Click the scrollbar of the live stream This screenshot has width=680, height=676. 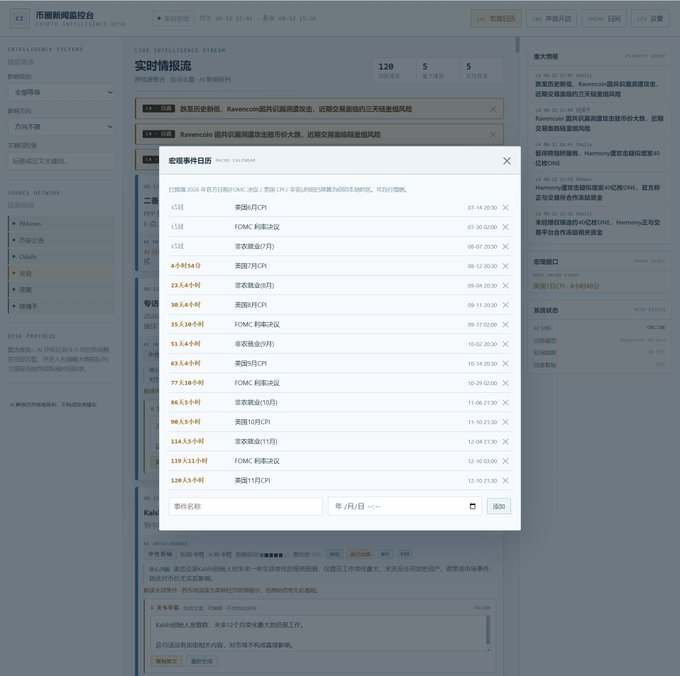click(517, 45)
